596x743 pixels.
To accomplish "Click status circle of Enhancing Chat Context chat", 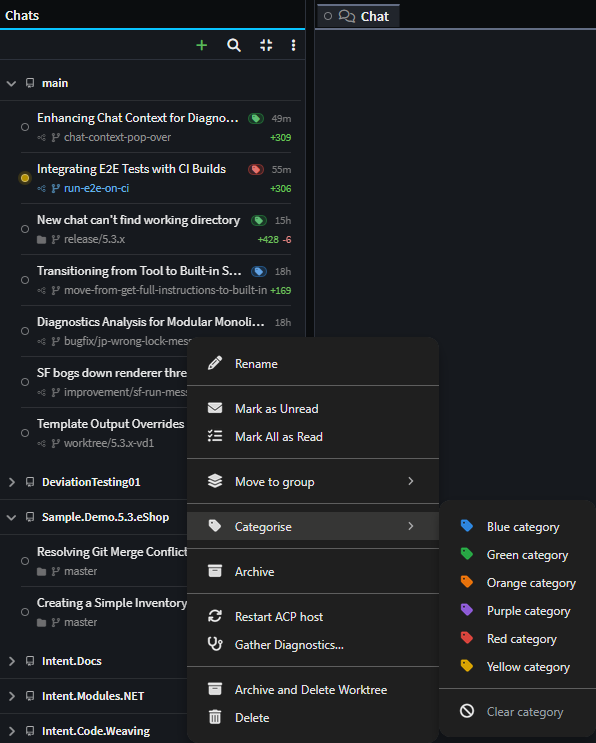I will [25, 127].
